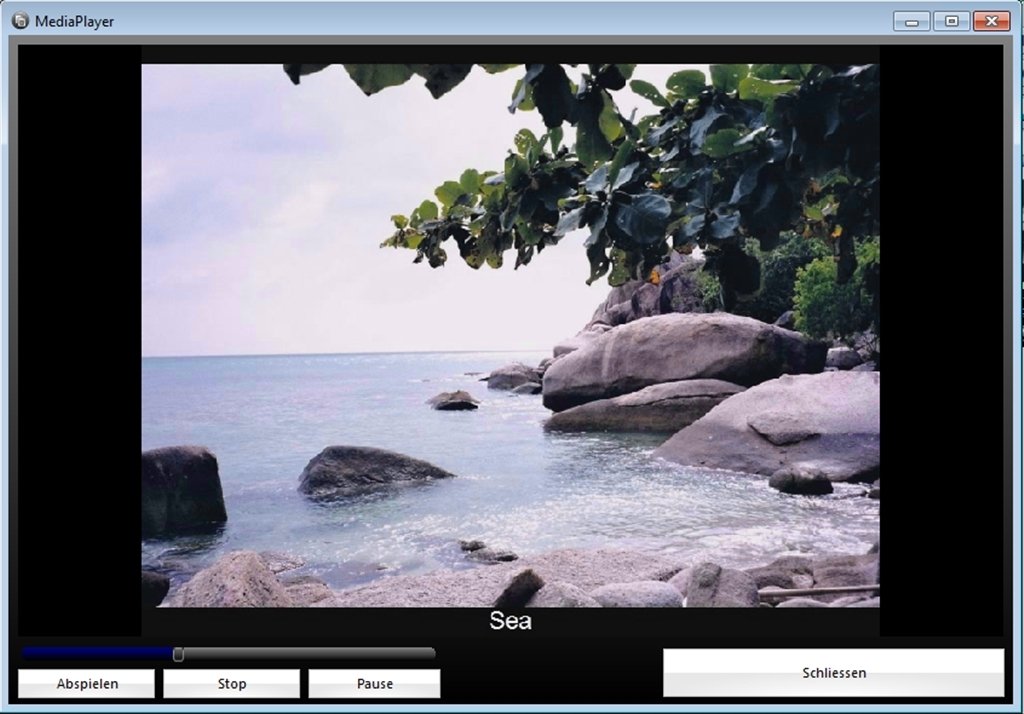Close the player via Schliessen button
Screen dimensions: 1024x714
tap(833, 672)
